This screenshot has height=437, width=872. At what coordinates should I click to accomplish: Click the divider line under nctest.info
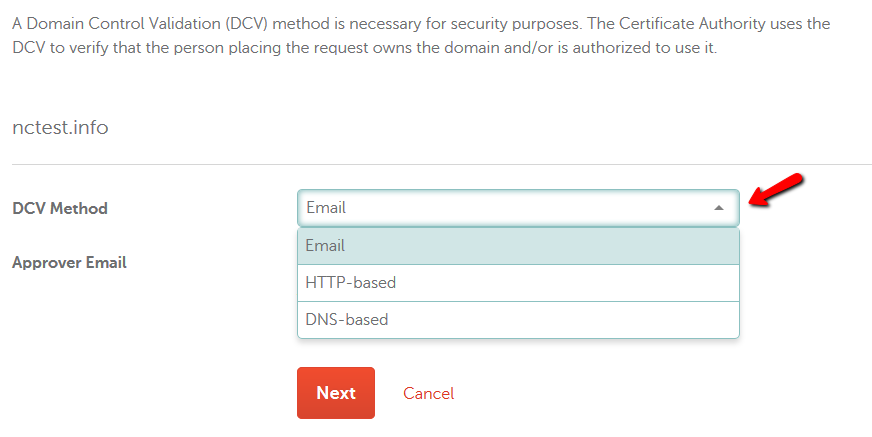pyautogui.click(x=442, y=165)
